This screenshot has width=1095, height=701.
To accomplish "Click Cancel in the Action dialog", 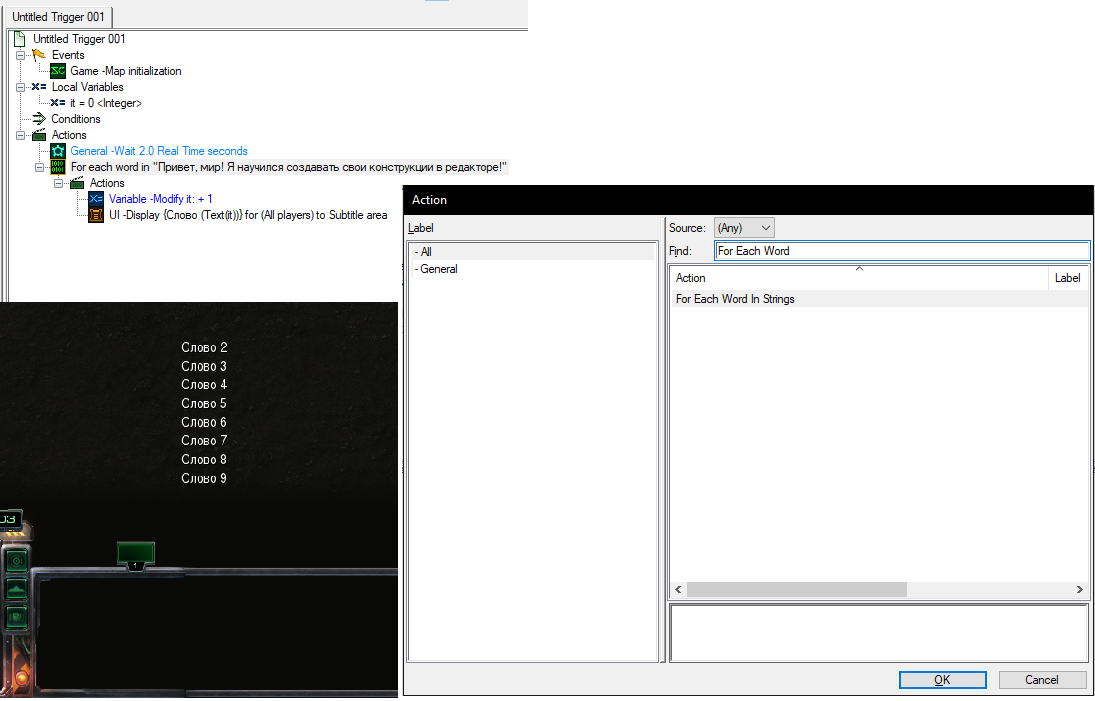I will pyautogui.click(x=1041, y=680).
